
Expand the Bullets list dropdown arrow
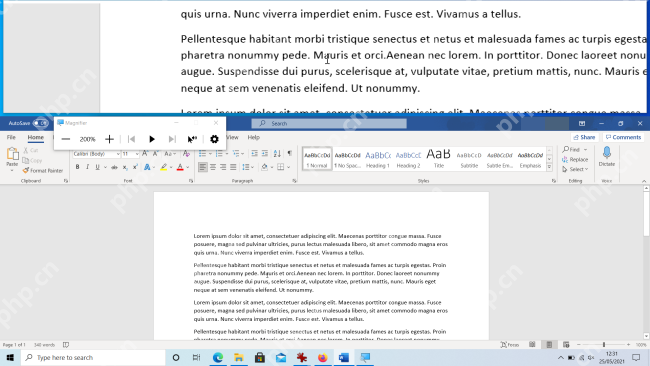coord(210,154)
